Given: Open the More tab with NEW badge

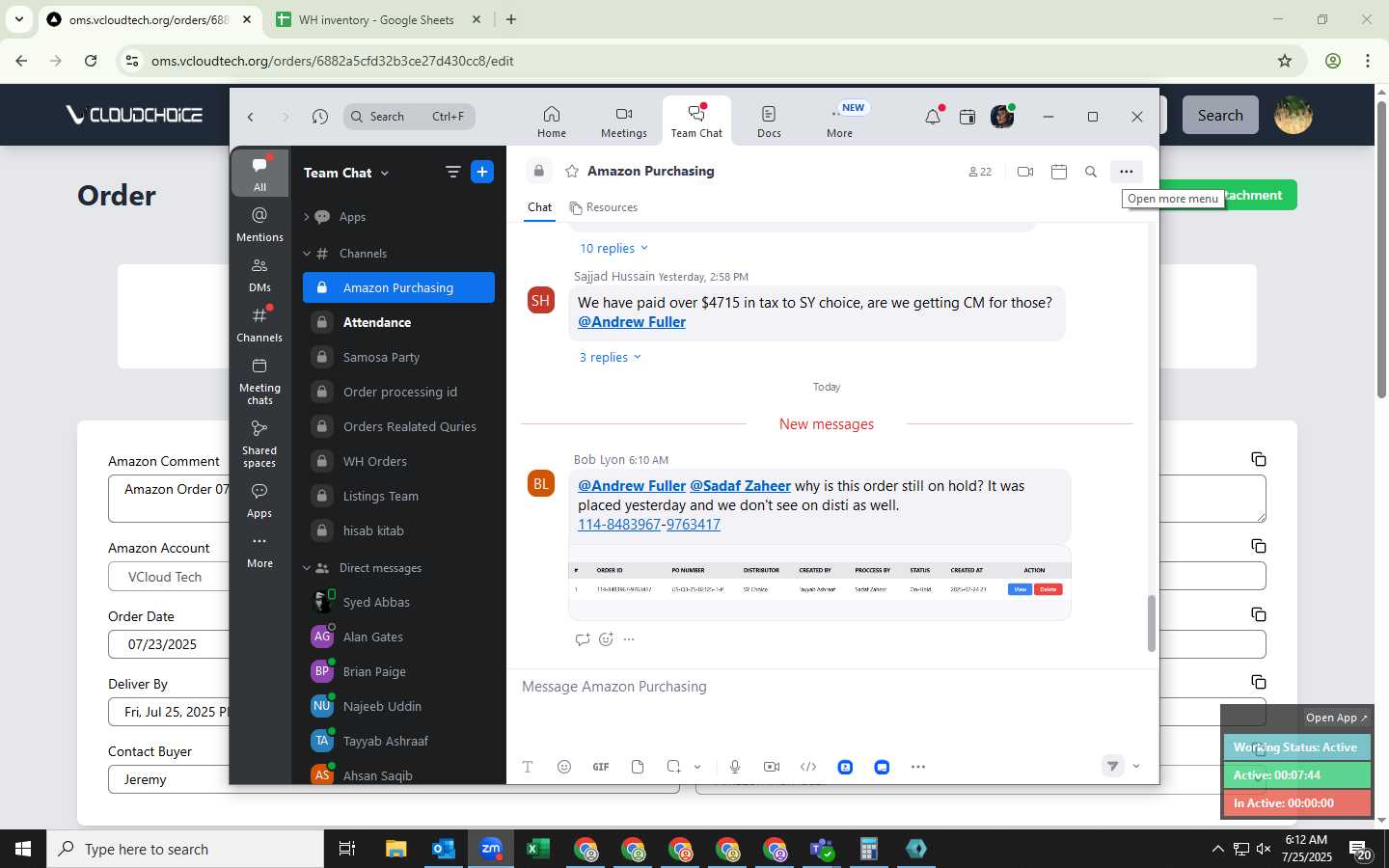Looking at the screenshot, I should coord(840,122).
